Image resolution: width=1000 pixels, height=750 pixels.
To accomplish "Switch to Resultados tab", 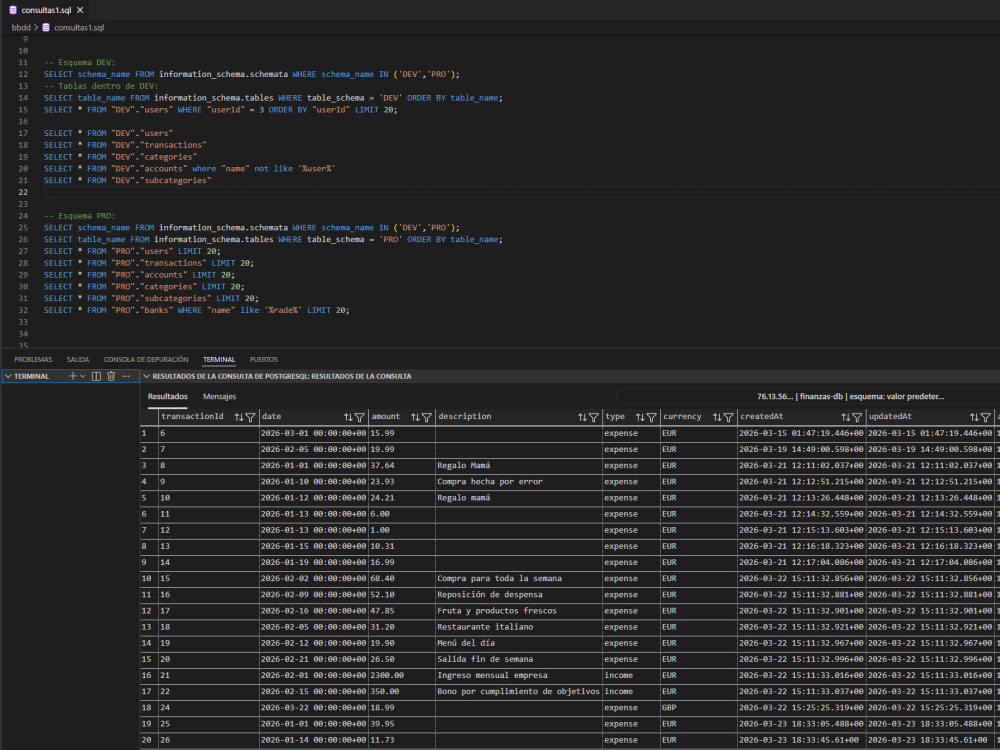I will 168,397.
